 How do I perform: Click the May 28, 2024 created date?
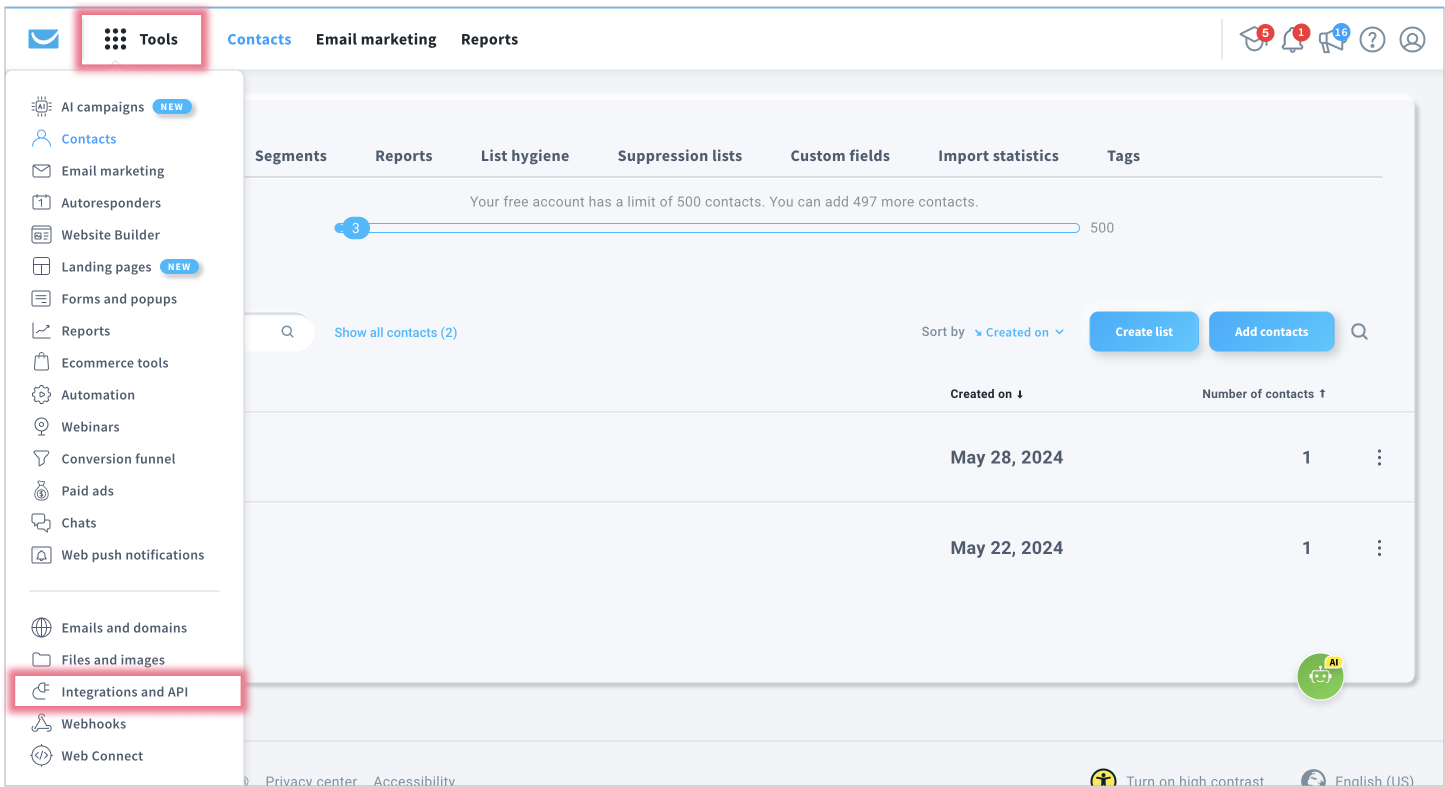click(1006, 458)
